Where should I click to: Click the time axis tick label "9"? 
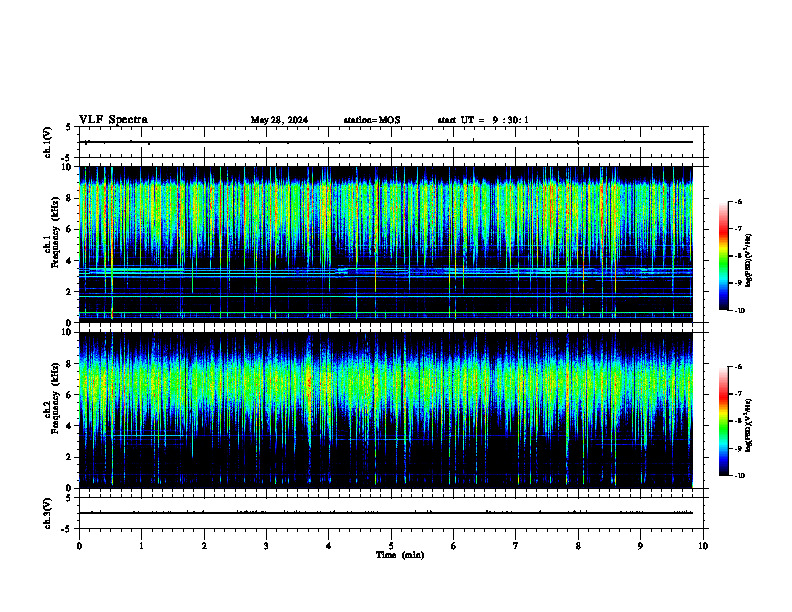click(640, 546)
